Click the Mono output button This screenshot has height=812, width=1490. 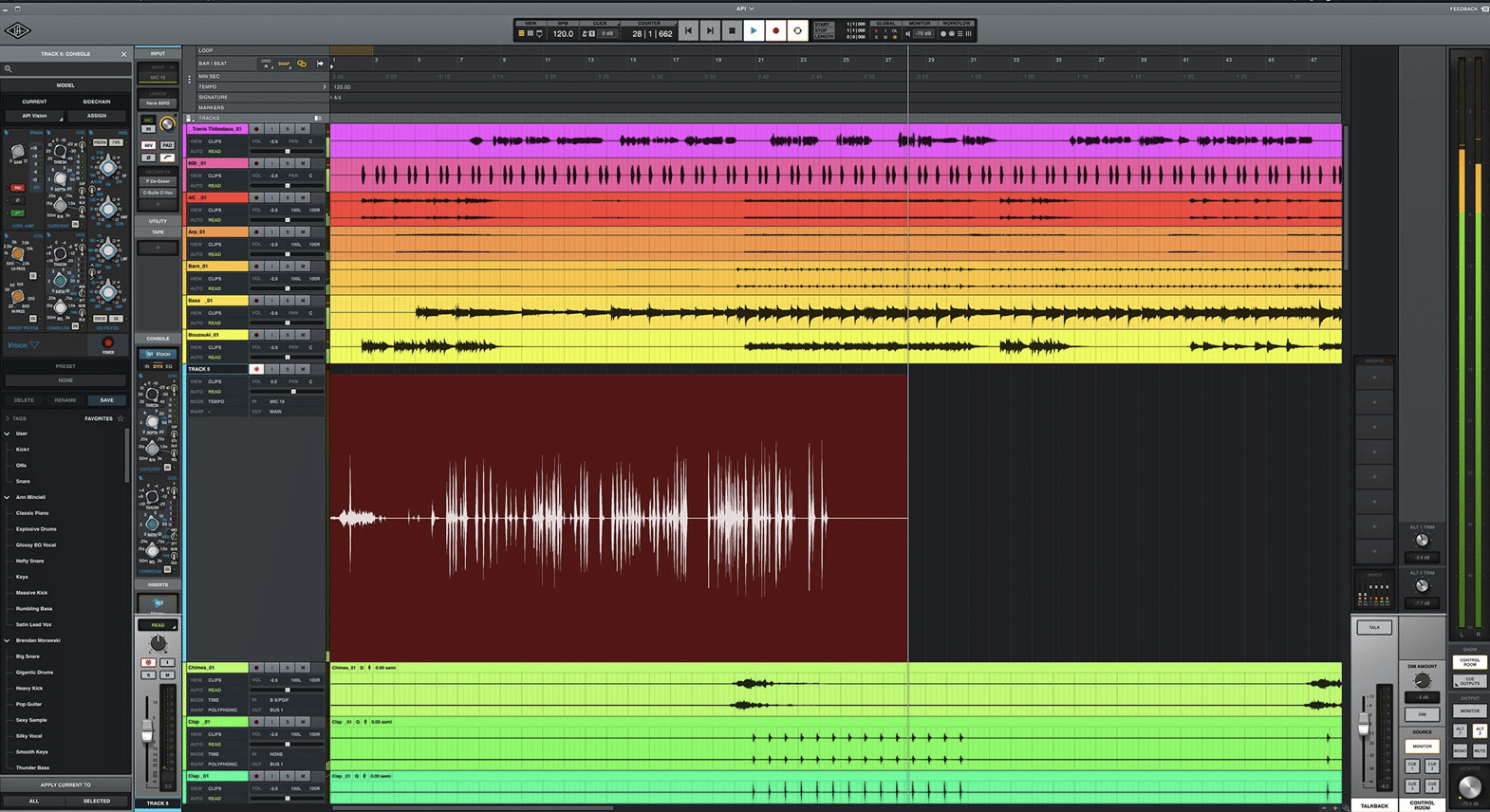[x=1460, y=750]
